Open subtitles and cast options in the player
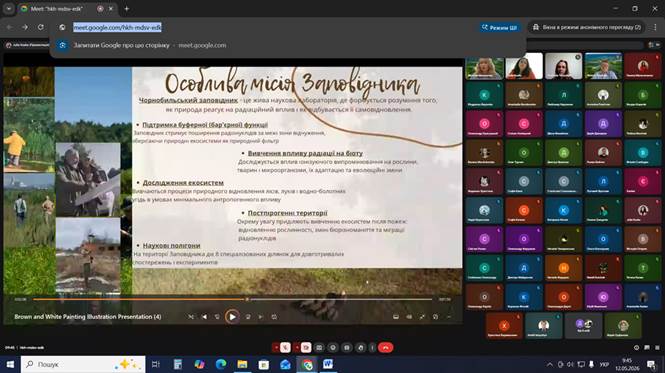Image resolution: width=665 pixels, height=373 pixels. point(396,317)
